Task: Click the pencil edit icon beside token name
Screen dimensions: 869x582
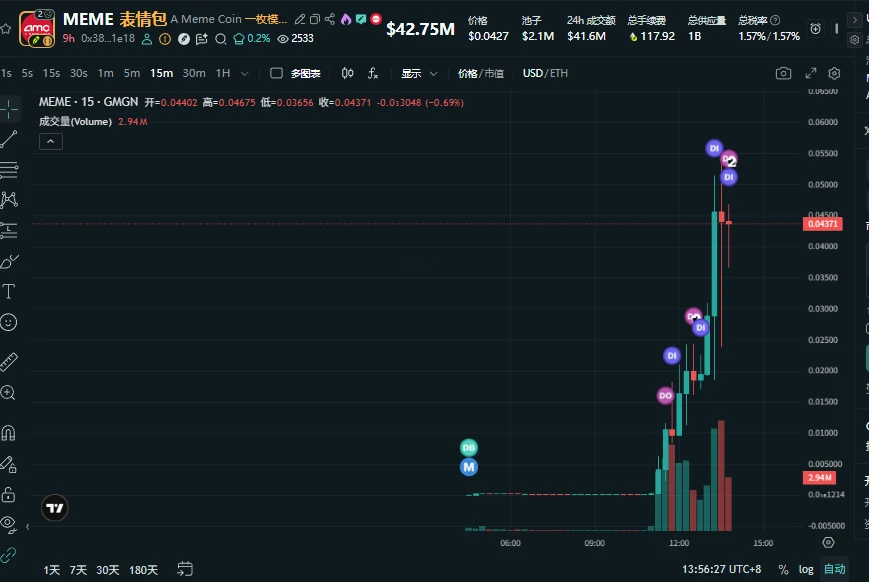Action: [x=300, y=19]
